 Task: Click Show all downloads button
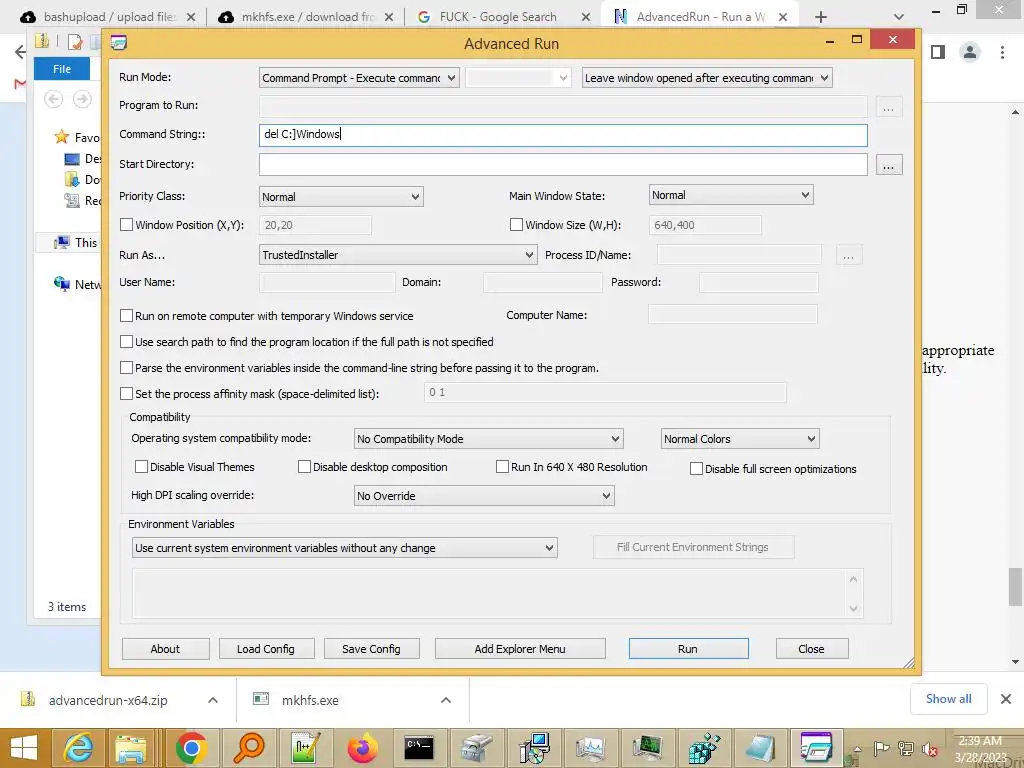pyautogui.click(x=948, y=699)
